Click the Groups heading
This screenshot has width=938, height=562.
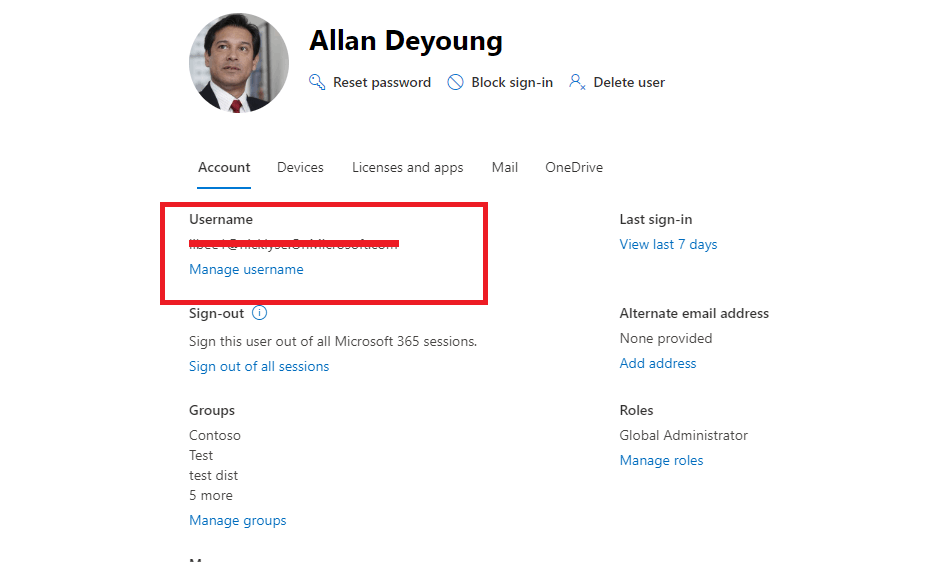(212, 411)
